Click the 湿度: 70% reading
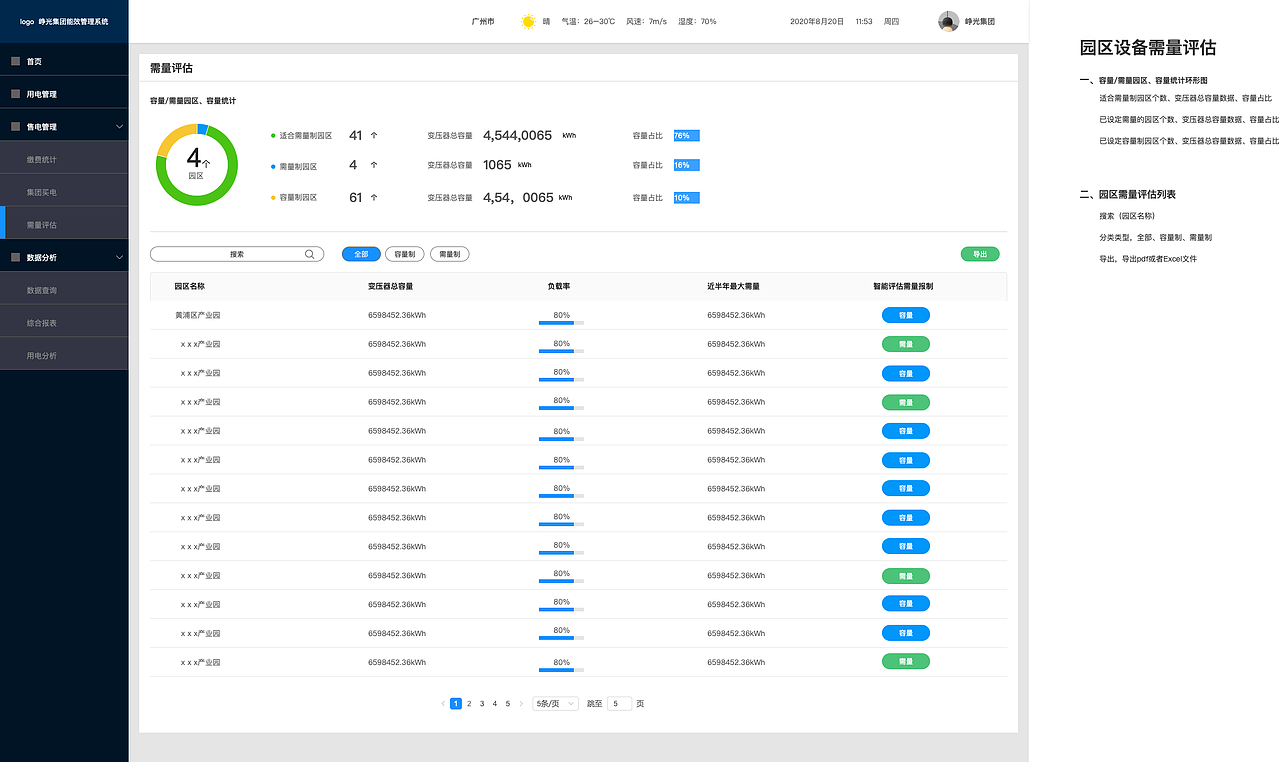The image size is (1280, 762). (697, 21)
